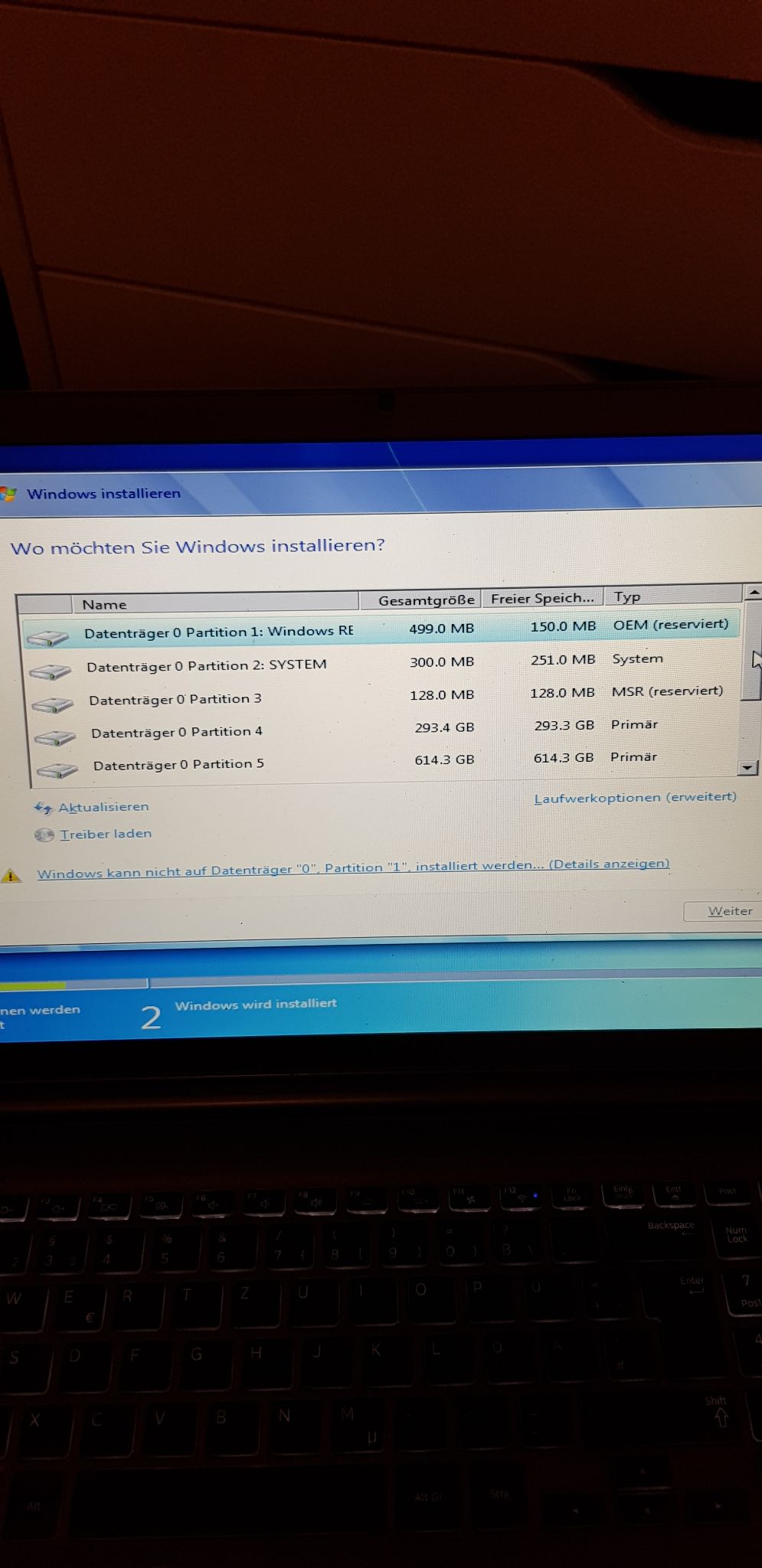Click the drive icon for Partition 2 SYSTEM
Image resolution: width=762 pixels, height=1568 pixels.
tap(51, 671)
